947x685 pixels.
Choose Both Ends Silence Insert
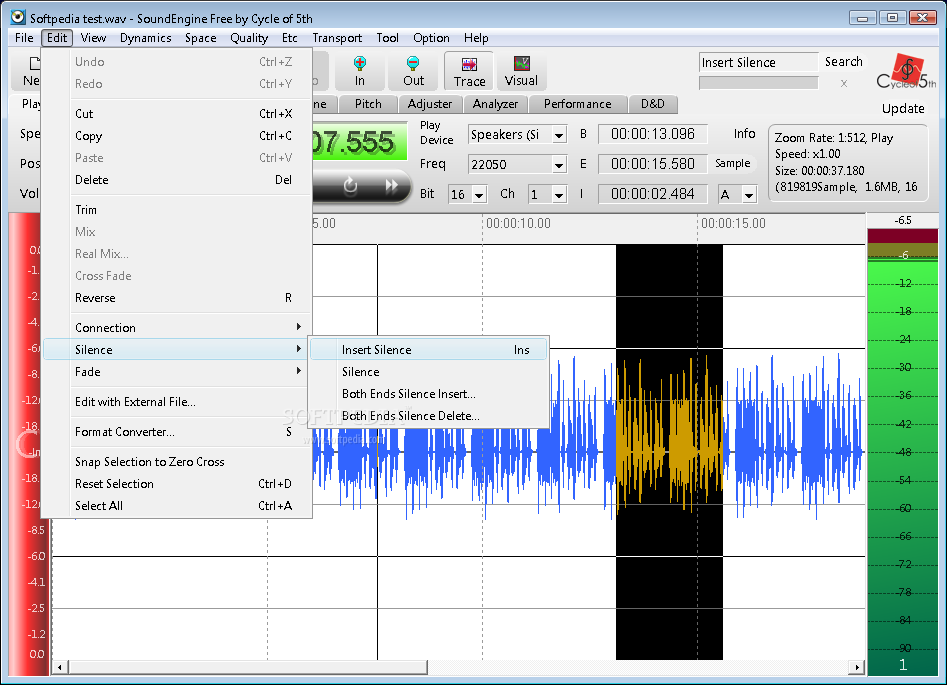click(429, 394)
